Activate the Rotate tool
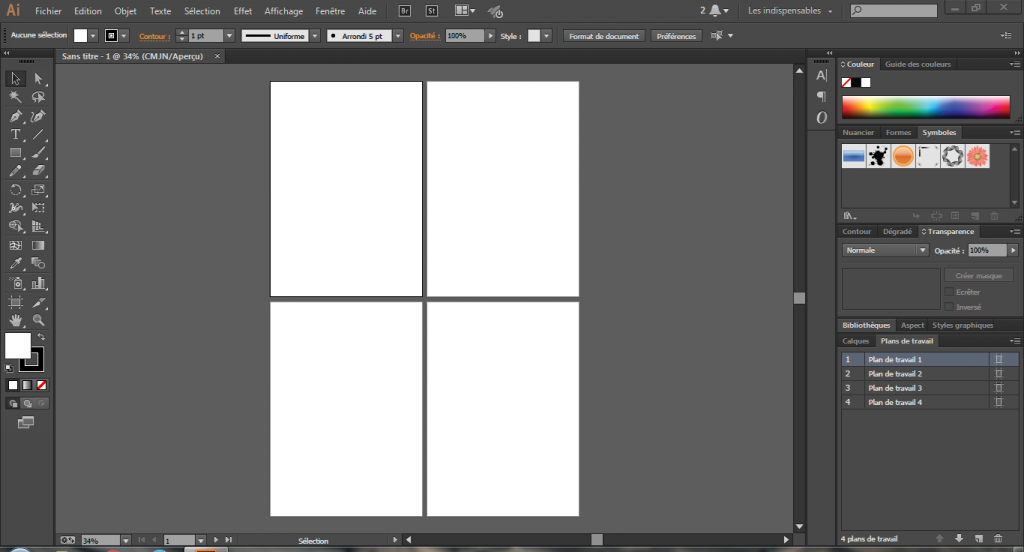Viewport: 1024px width, 552px height. point(15,190)
